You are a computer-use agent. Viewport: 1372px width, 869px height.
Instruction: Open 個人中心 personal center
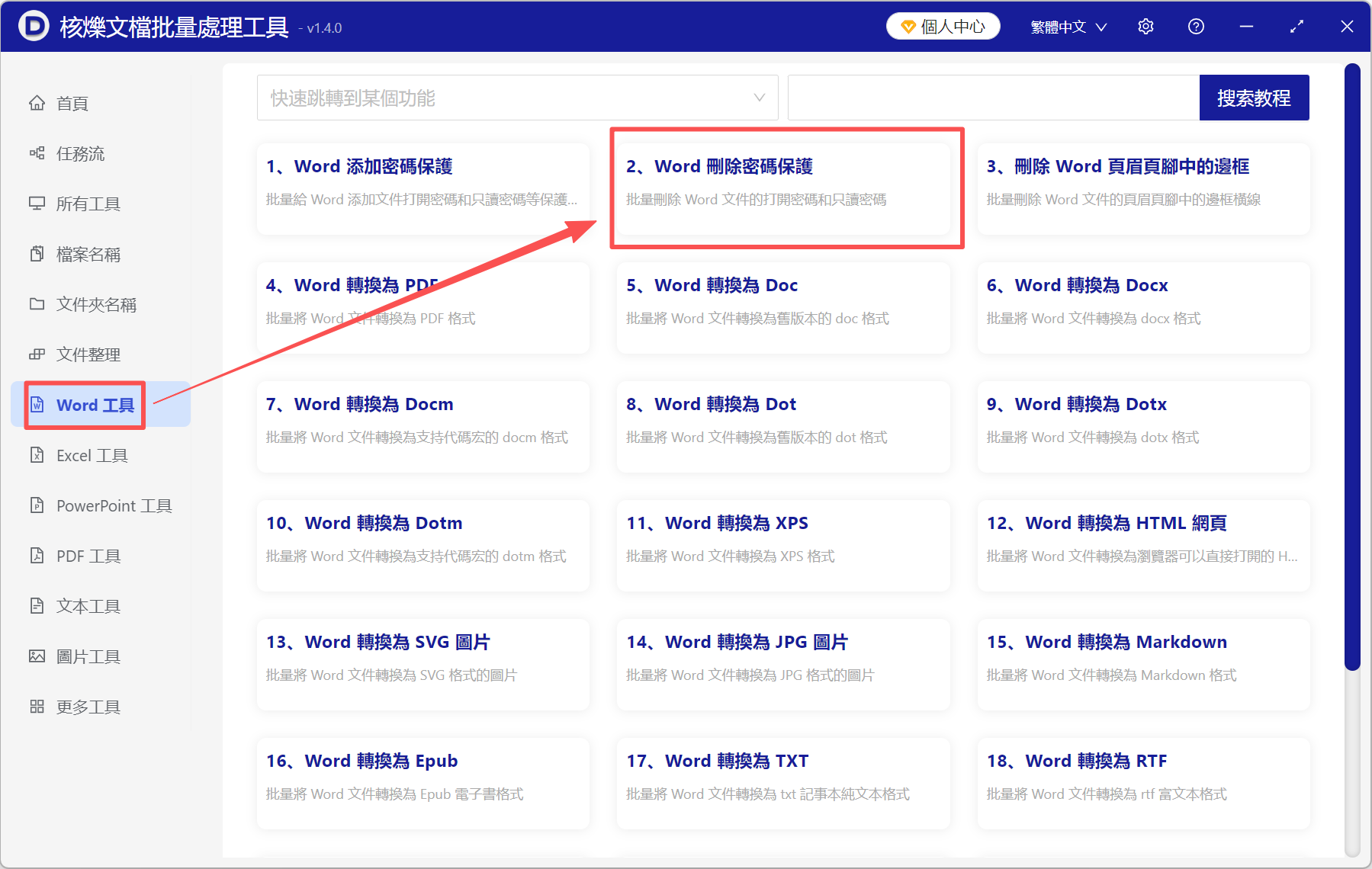click(x=943, y=25)
